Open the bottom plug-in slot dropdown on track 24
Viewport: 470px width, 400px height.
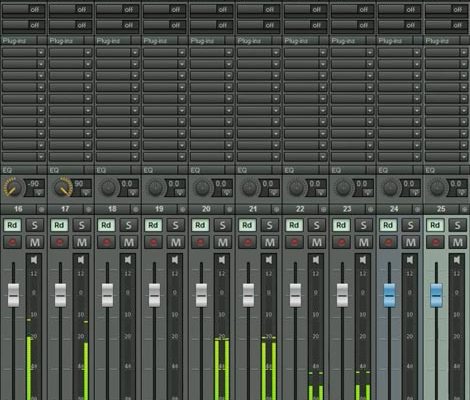click(x=417, y=156)
